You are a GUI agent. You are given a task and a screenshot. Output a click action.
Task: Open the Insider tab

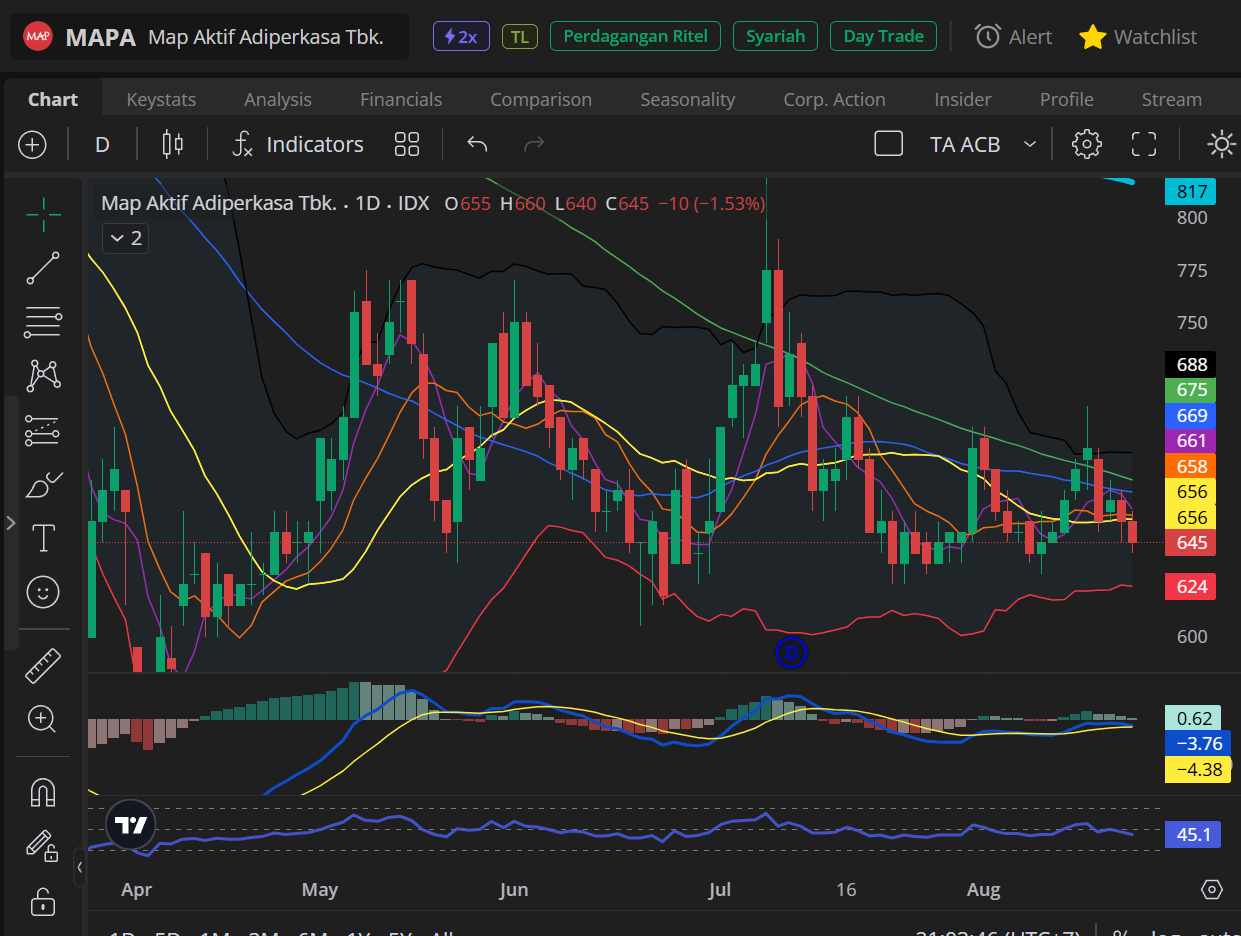[x=963, y=99]
